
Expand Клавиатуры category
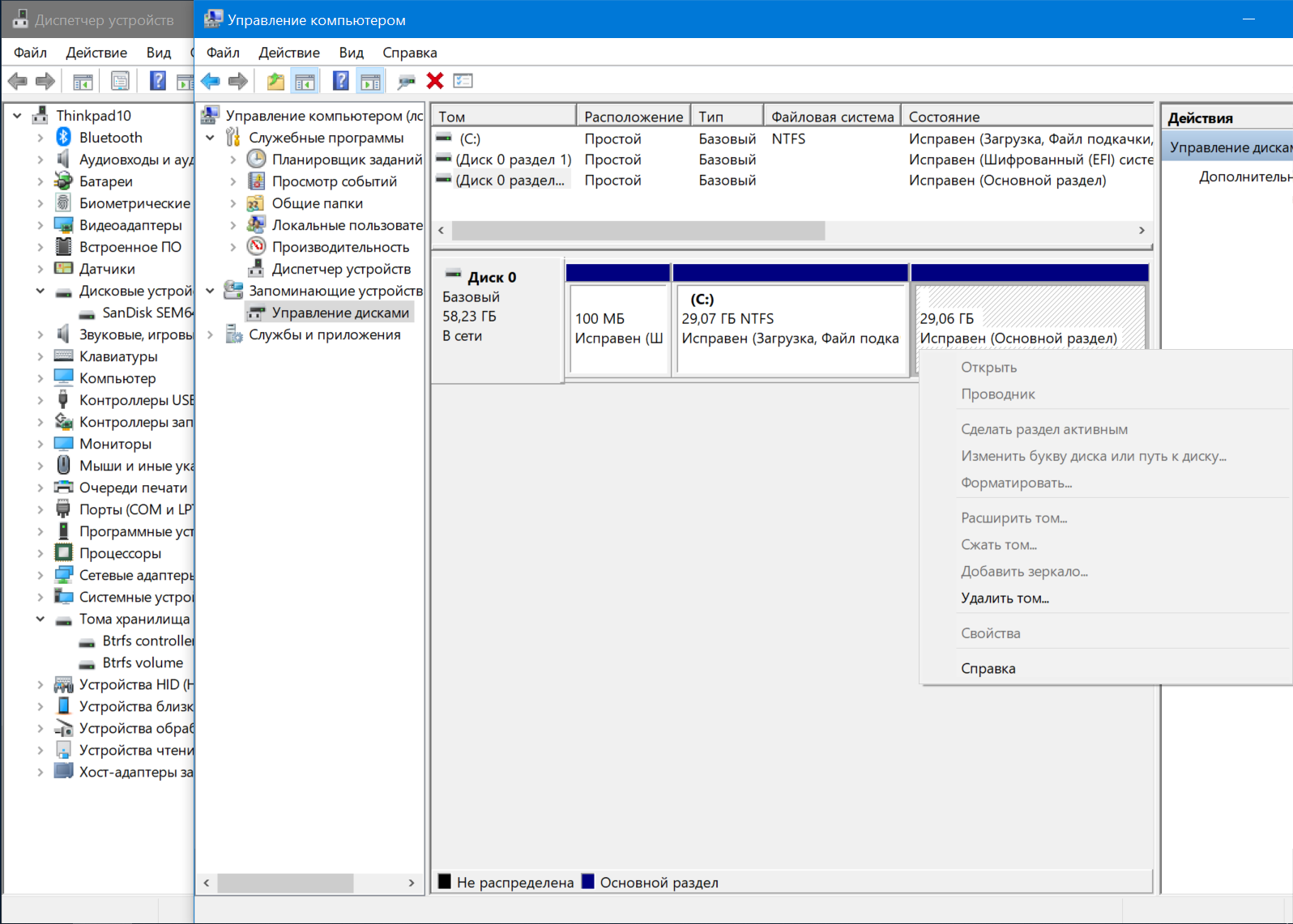(x=40, y=356)
